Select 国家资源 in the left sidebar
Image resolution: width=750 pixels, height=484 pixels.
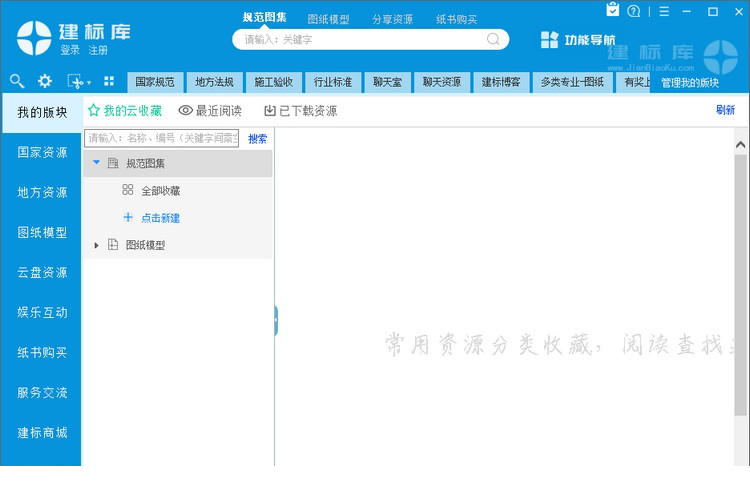(x=42, y=153)
